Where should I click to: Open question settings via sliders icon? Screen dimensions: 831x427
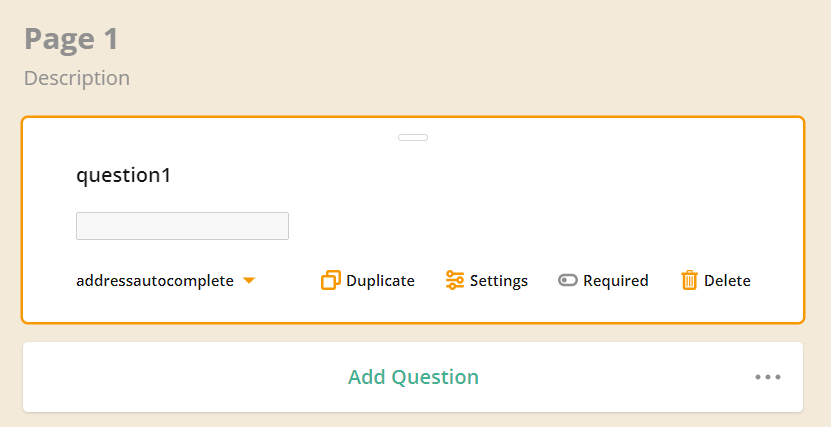coord(455,280)
